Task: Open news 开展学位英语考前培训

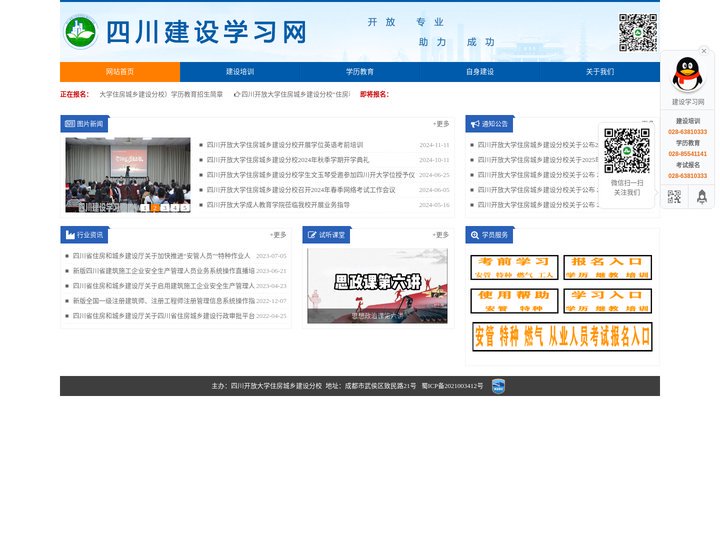Action: pyautogui.click(x=285, y=145)
